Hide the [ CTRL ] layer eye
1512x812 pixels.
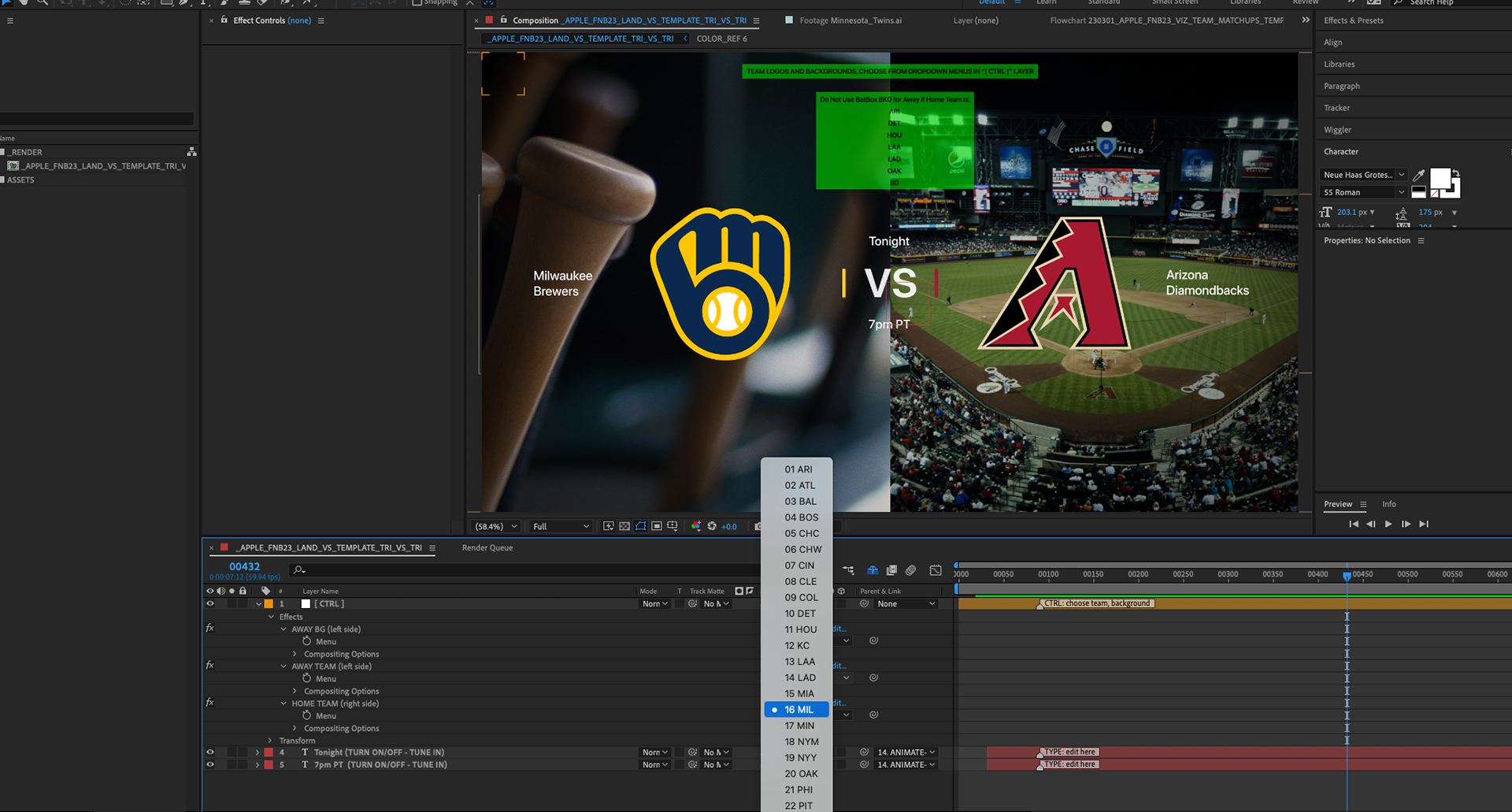tap(210, 604)
